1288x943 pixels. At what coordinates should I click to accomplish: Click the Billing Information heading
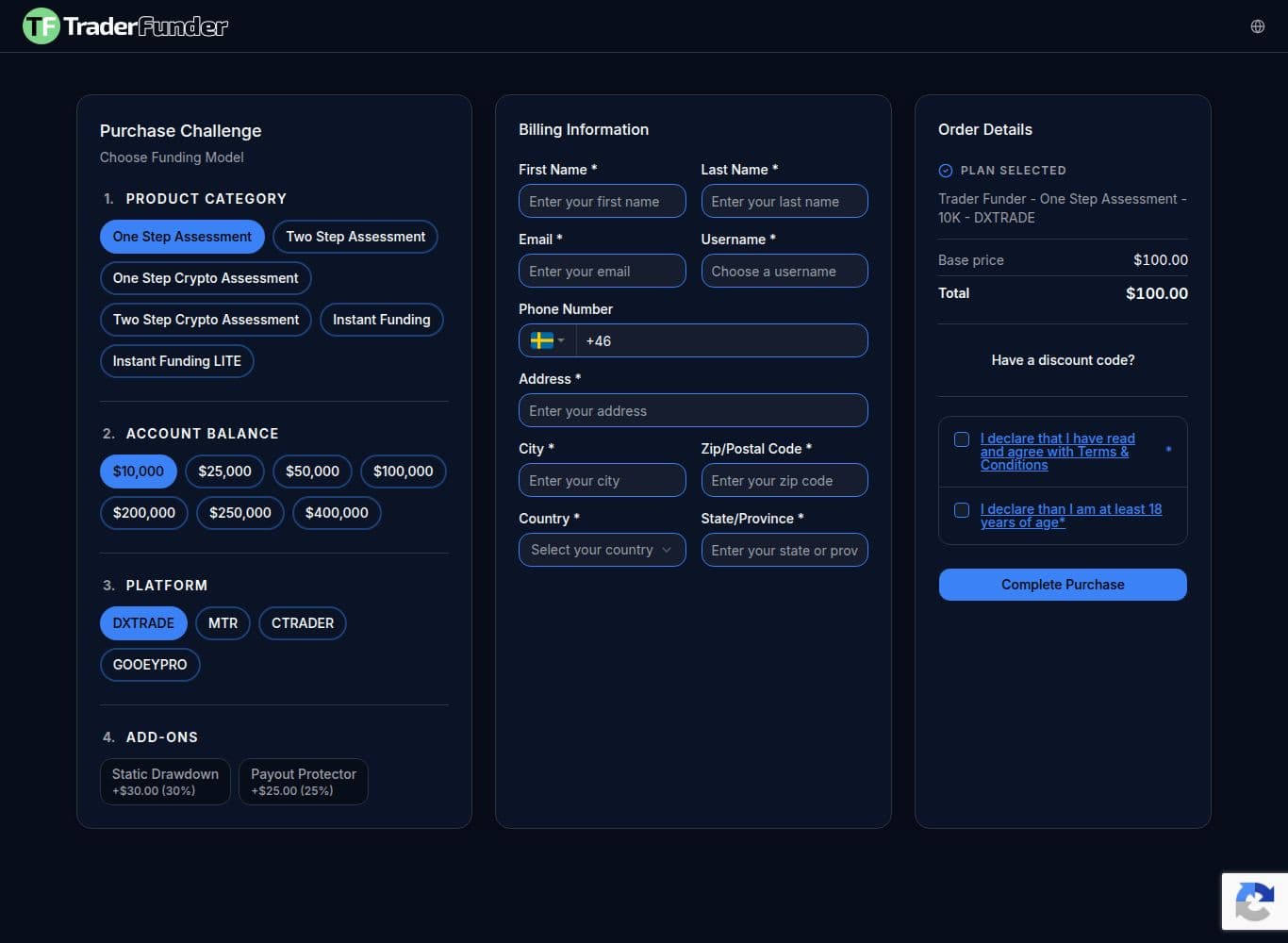pyautogui.click(x=584, y=129)
